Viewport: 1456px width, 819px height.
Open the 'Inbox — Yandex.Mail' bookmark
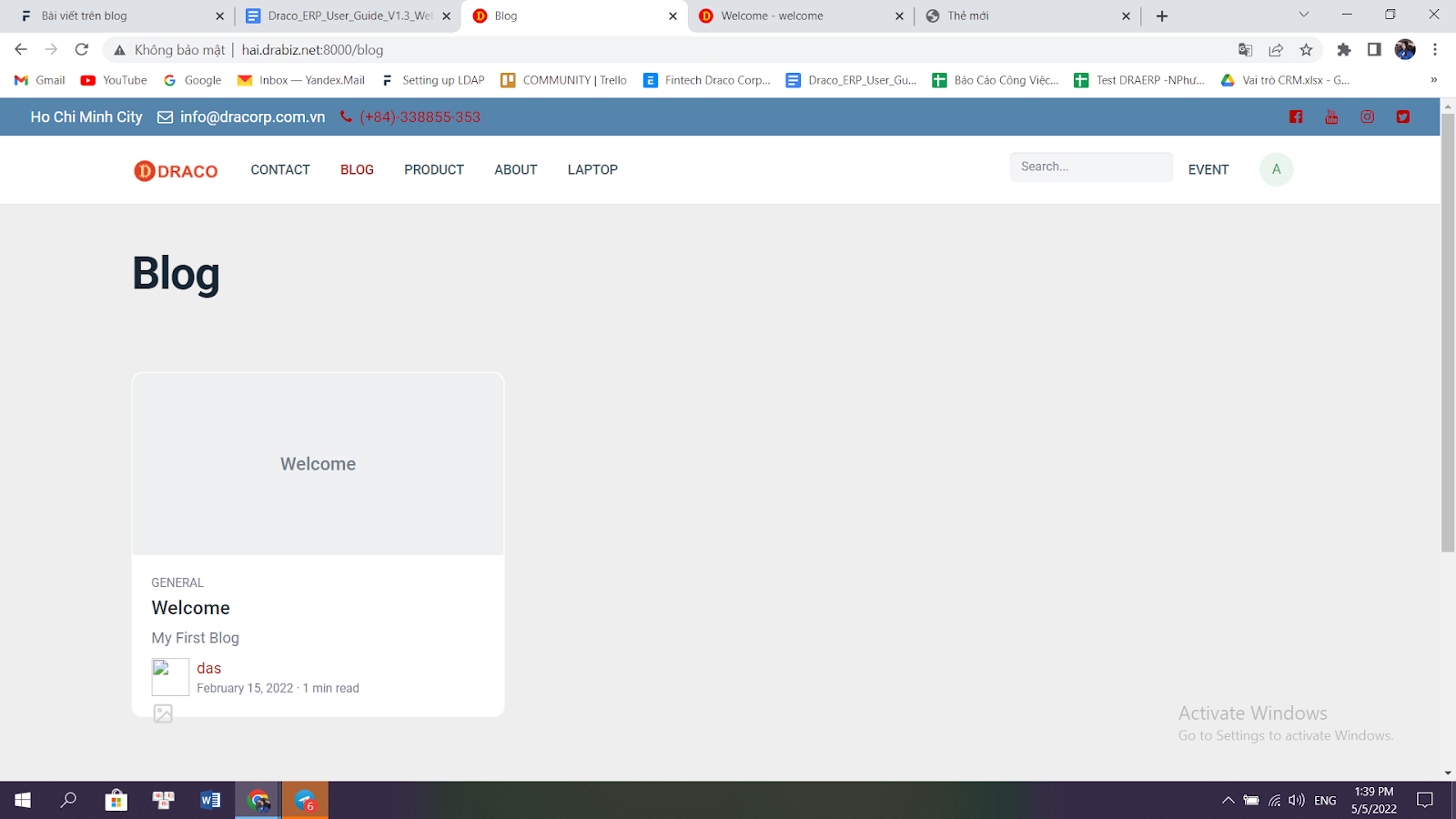point(301,80)
